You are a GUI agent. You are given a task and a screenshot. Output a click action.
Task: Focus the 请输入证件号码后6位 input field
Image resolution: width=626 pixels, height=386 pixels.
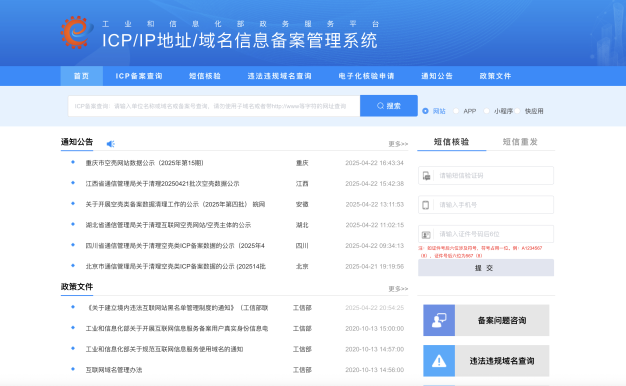pos(486,234)
